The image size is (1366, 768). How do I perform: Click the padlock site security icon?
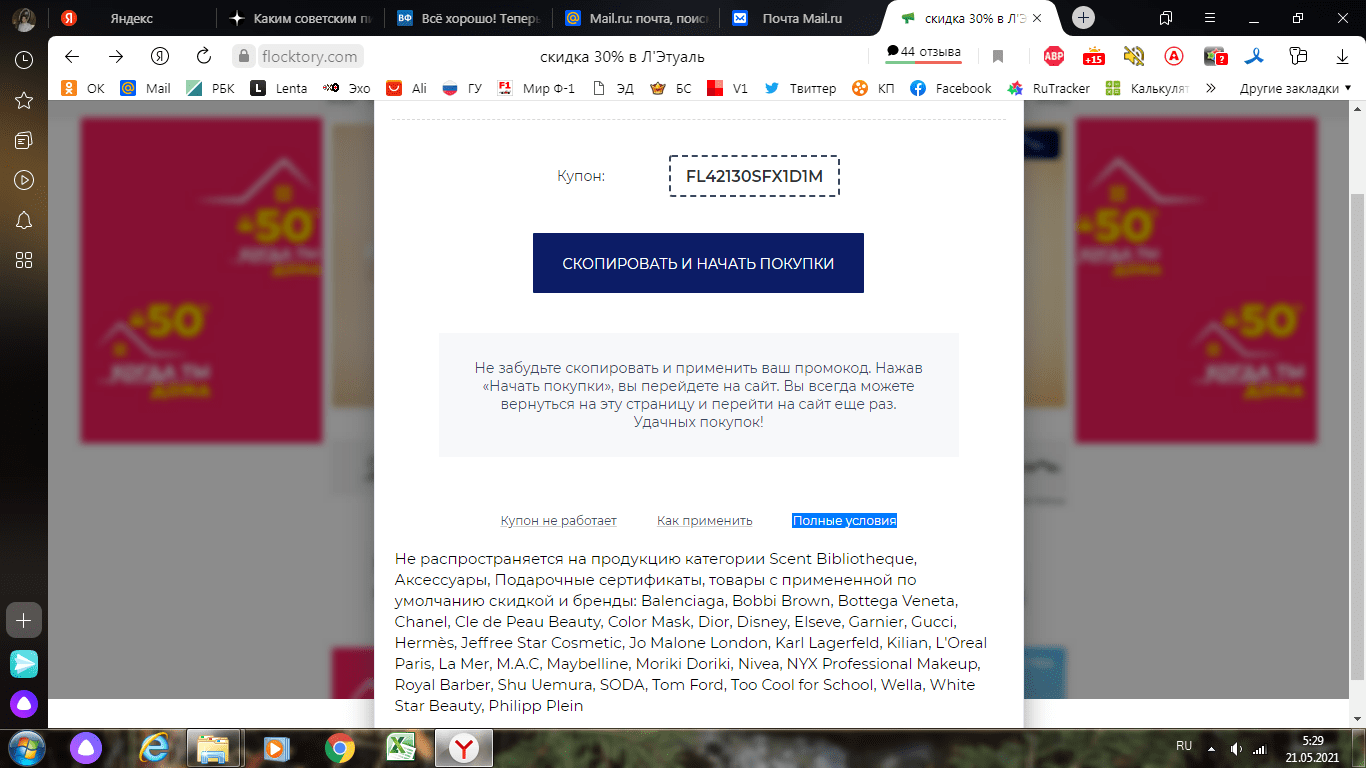click(x=243, y=56)
